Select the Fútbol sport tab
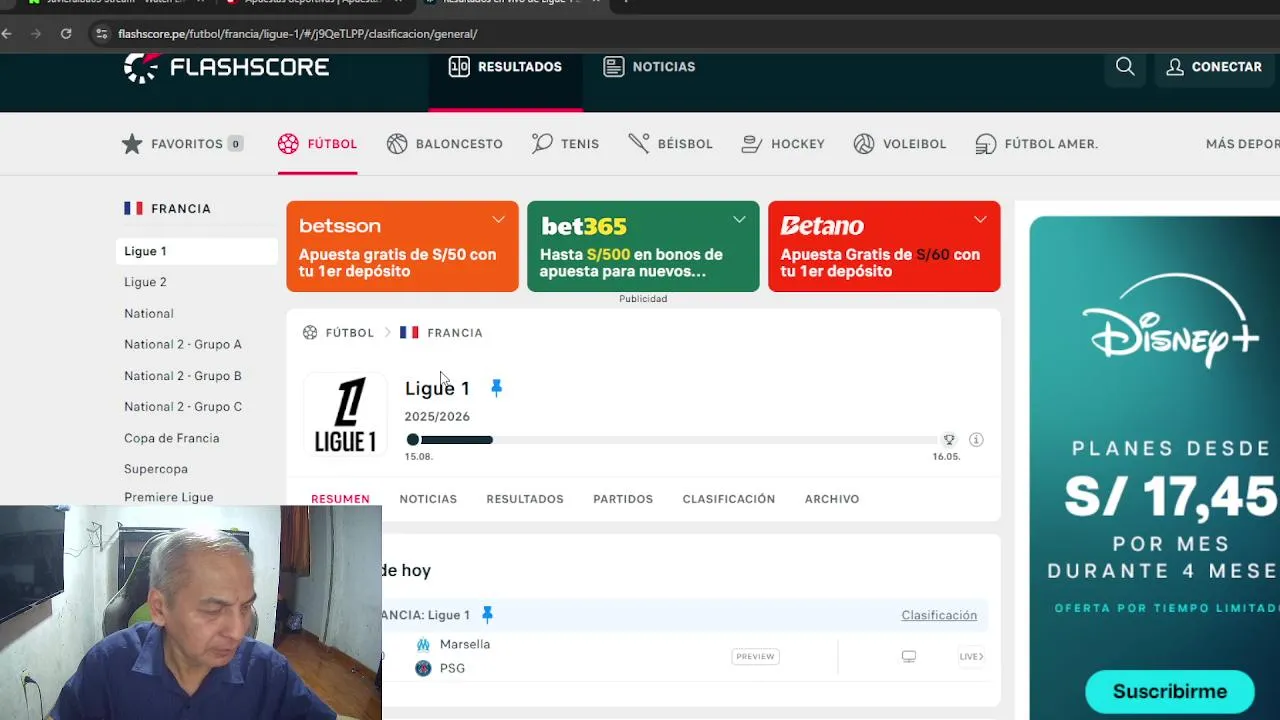 pyautogui.click(x=317, y=144)
